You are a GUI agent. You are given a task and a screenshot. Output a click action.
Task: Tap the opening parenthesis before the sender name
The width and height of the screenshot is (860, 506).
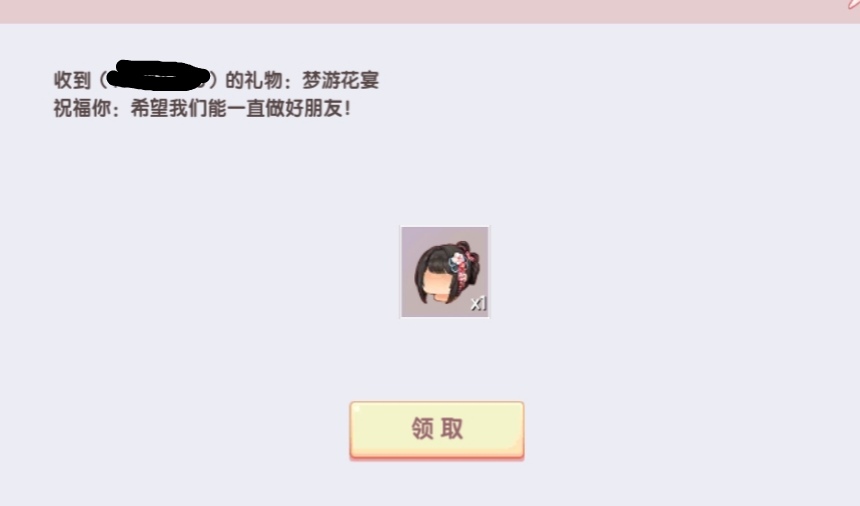point(103,81)
